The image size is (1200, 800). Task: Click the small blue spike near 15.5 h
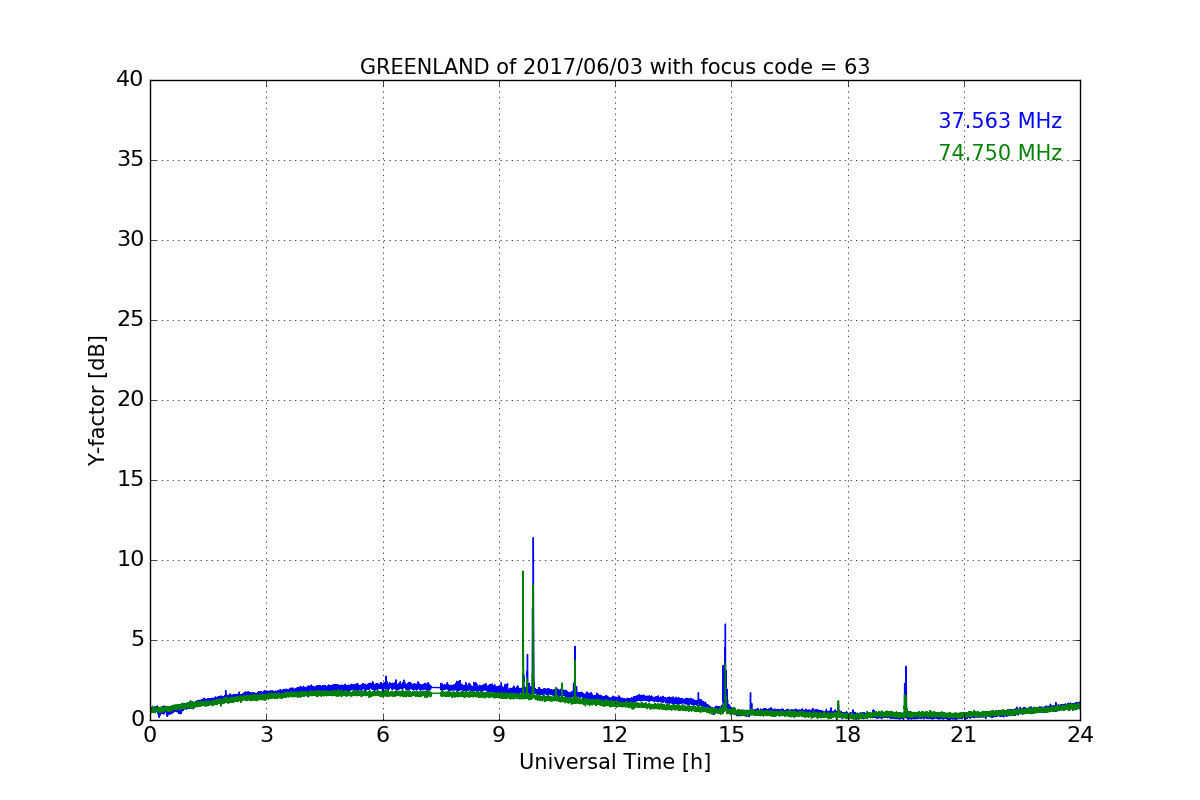750,700
